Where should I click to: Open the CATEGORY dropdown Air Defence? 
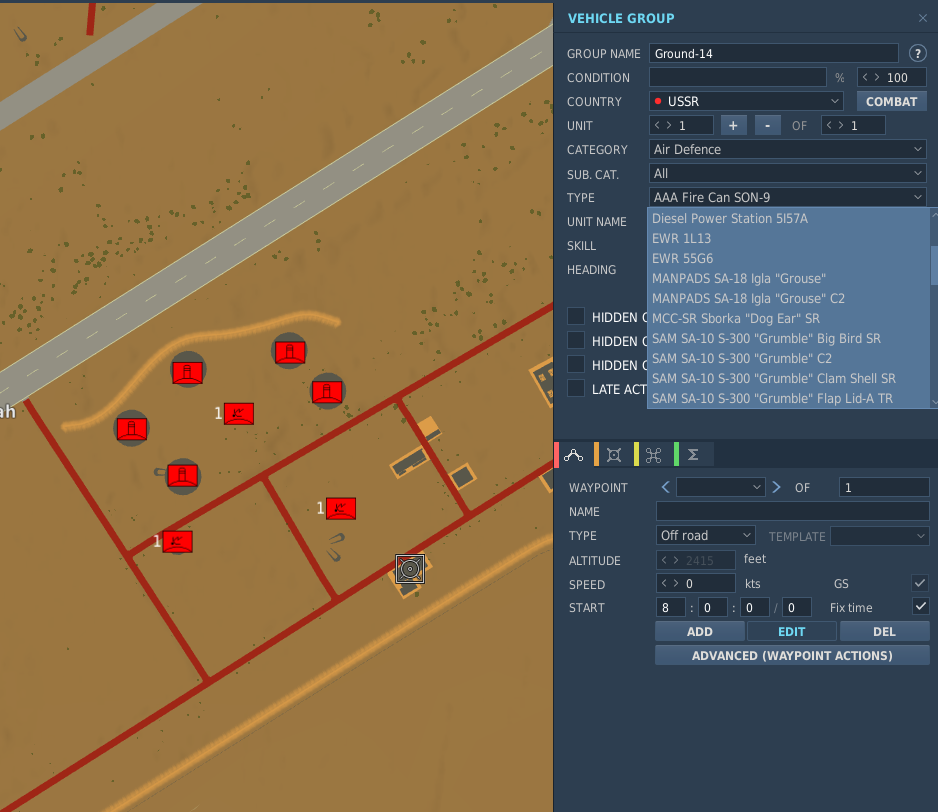pos(787,149)
